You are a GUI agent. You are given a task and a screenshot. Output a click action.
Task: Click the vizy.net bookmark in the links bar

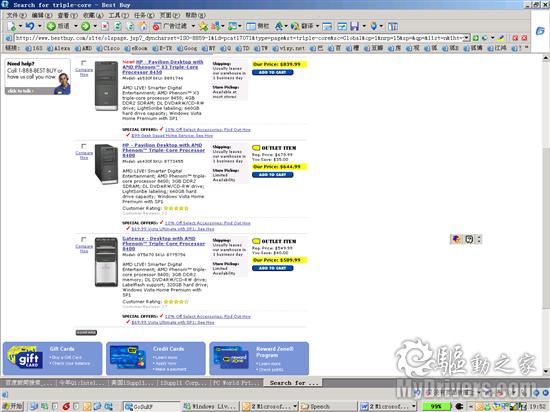[x=289, y=48]
